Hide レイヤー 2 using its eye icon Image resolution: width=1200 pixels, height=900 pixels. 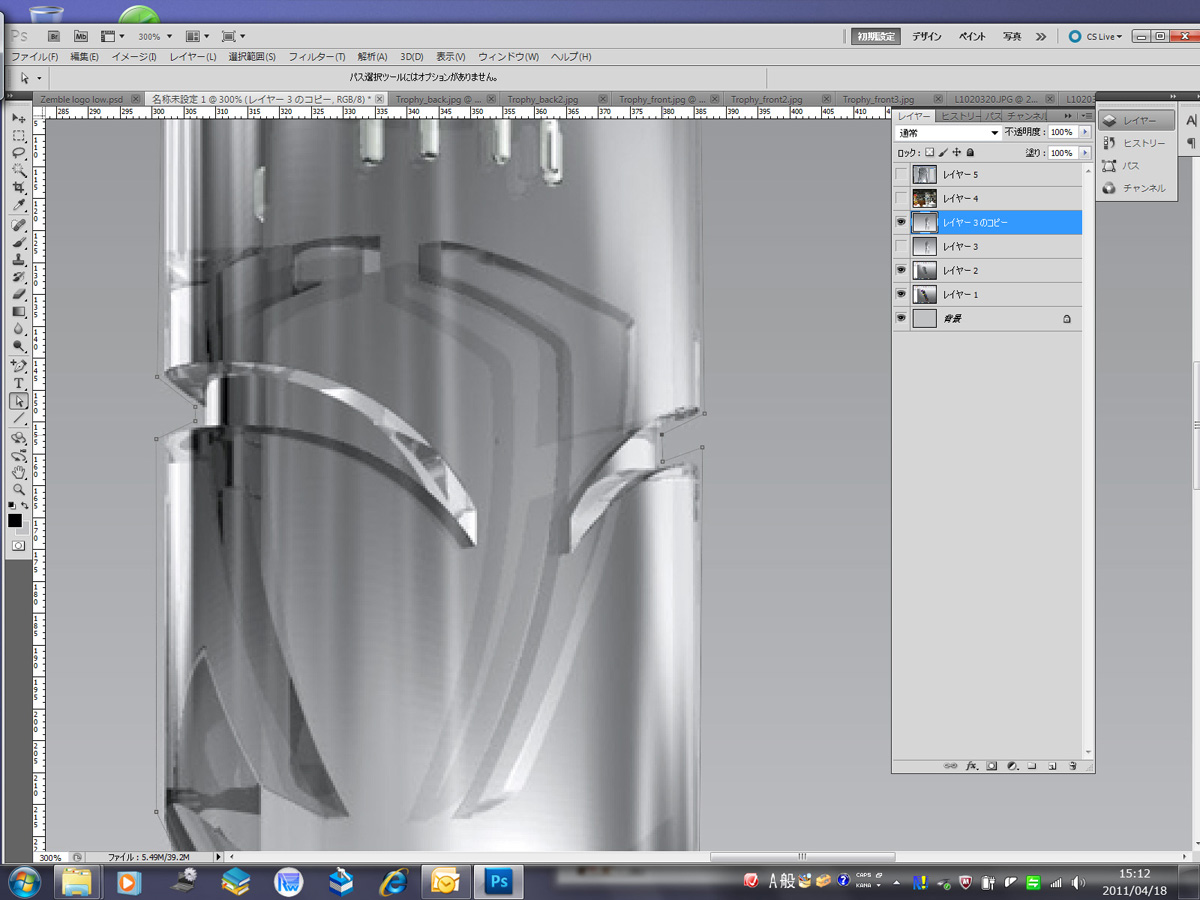click(901, 271)
